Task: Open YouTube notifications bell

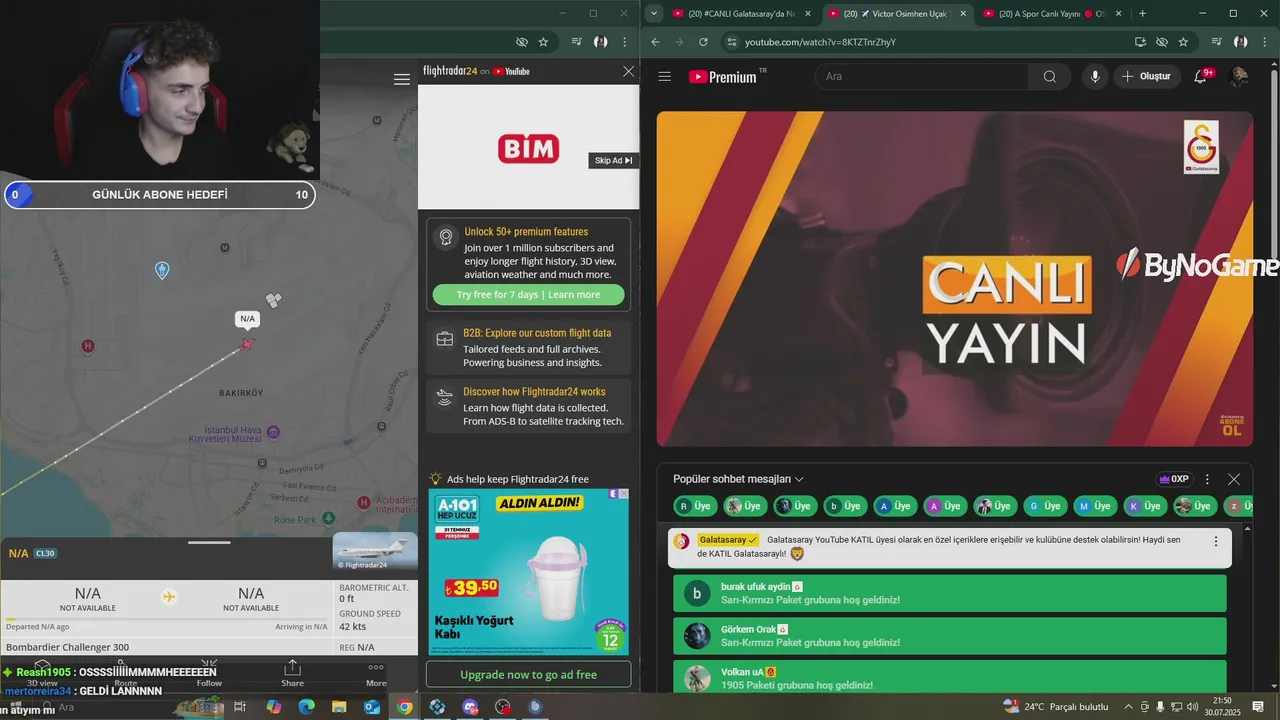Action: click(1201, 77)
